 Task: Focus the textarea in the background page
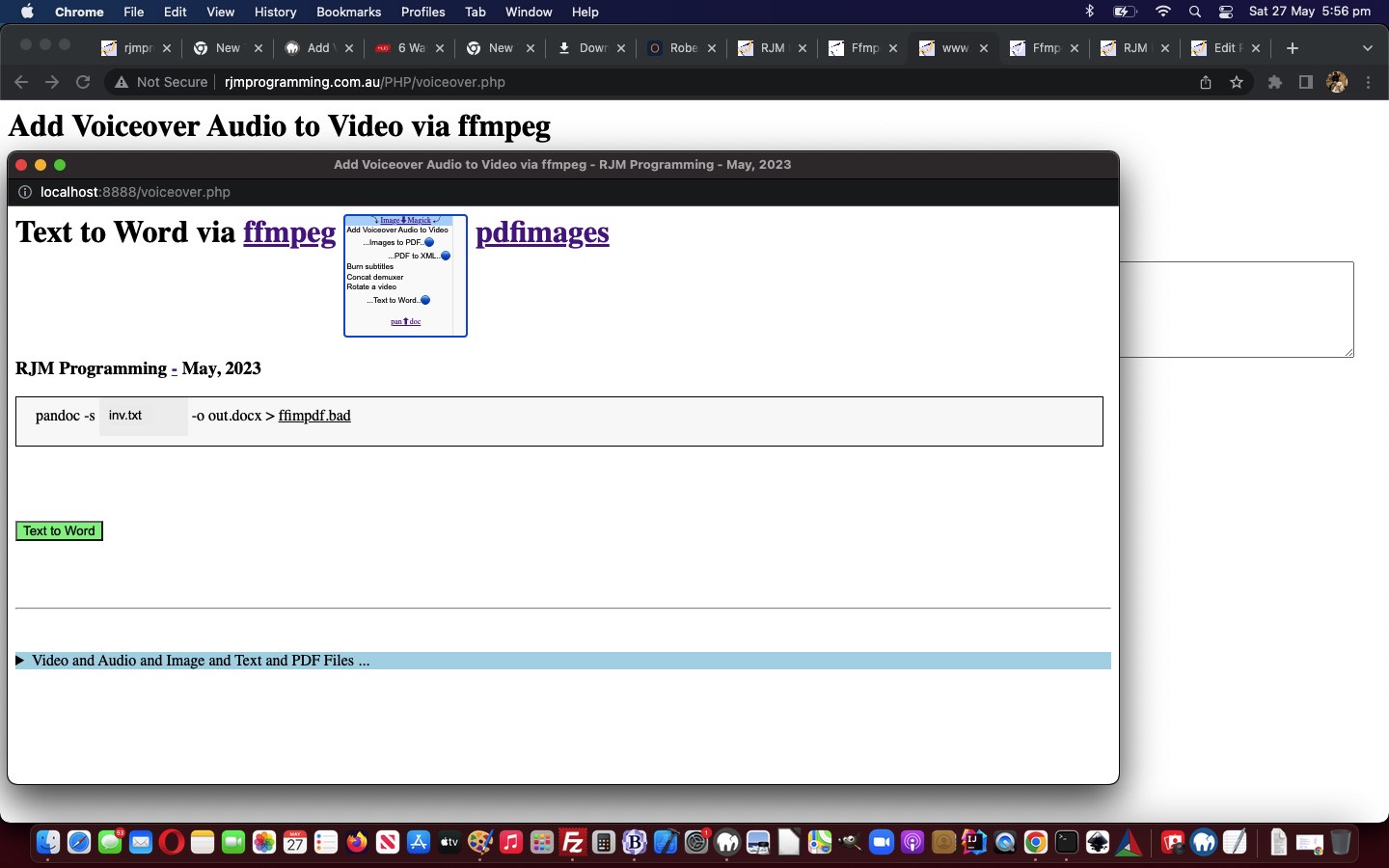tap(1238, 310)
